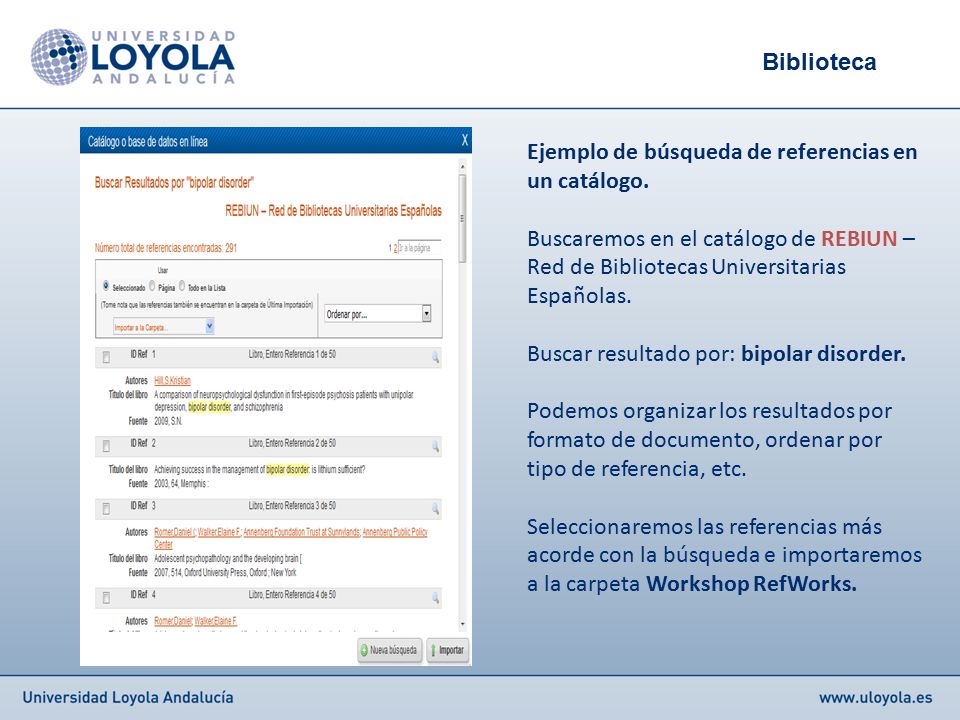960x720 pixels.
Task: Click the Nueva búsqueda button
Action: point(389,650)
